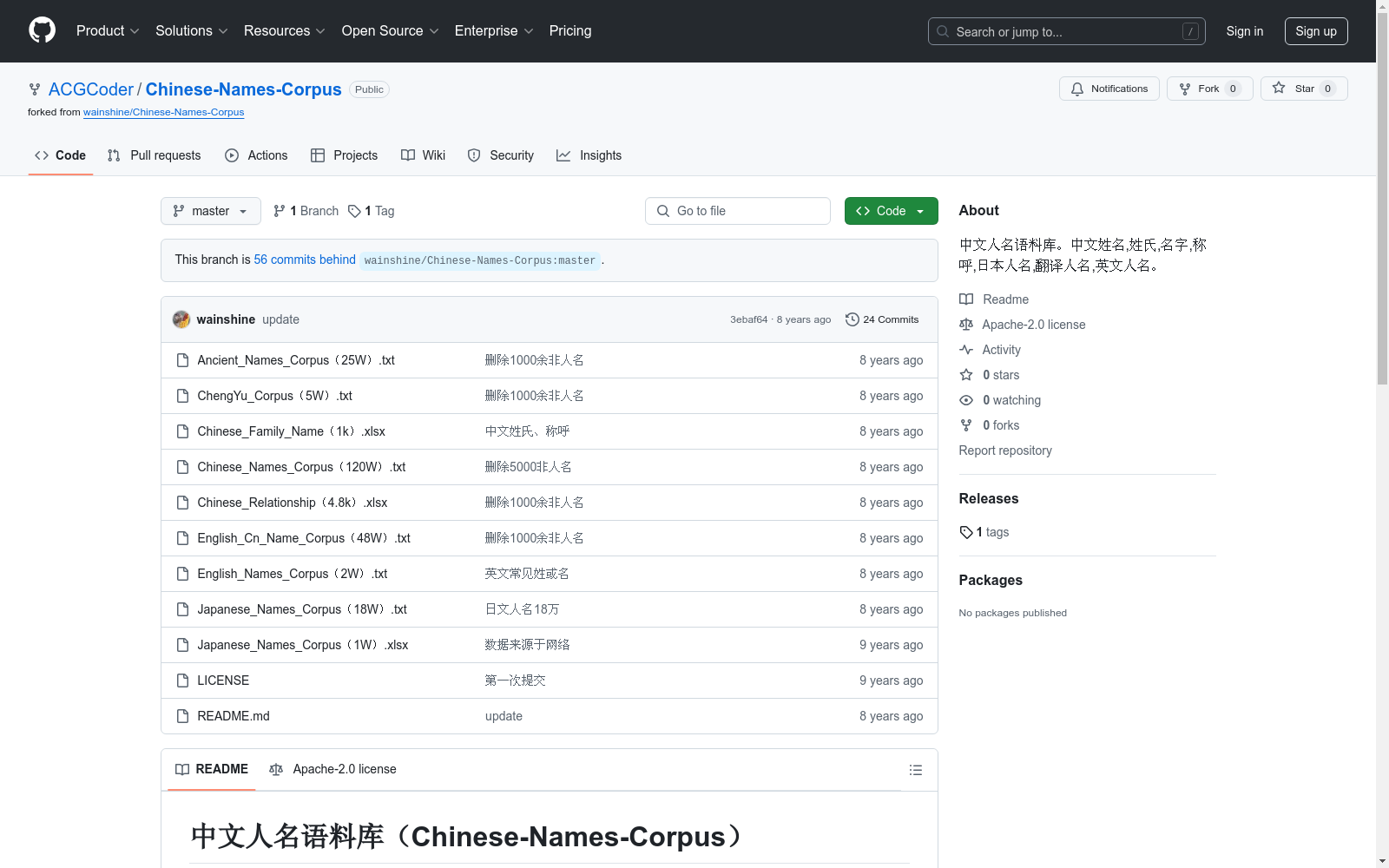
Task: Open the master branch selector dropdown
Action: (211, 211)
